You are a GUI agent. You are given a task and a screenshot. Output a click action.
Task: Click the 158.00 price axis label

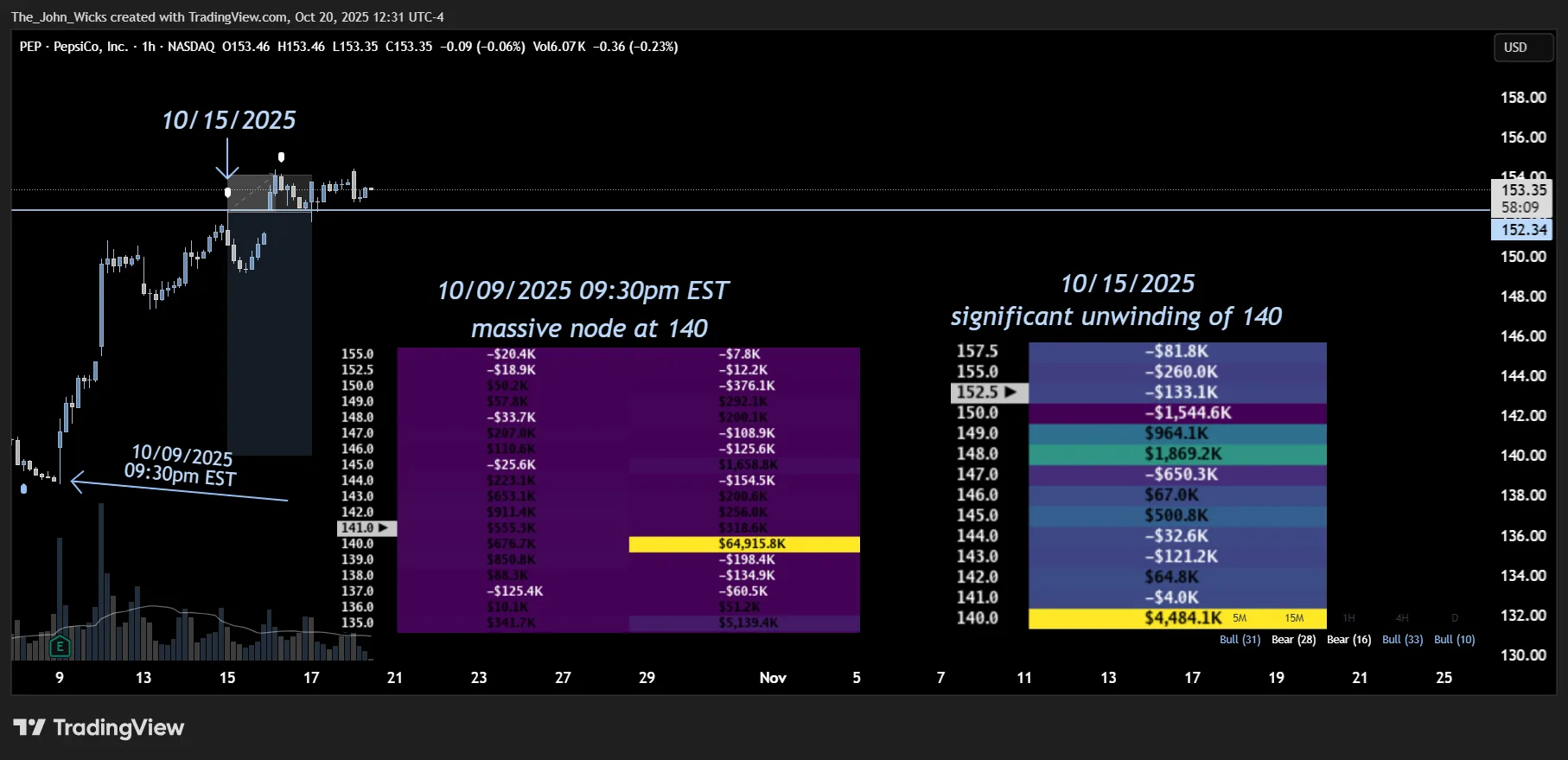(1523, 98)
